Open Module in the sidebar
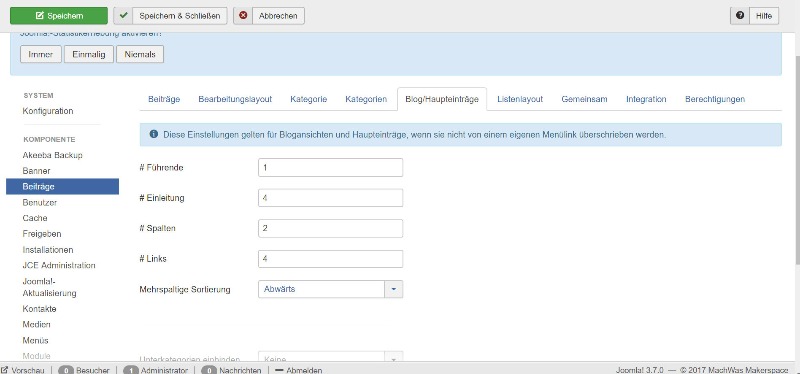 pos(36,356)
